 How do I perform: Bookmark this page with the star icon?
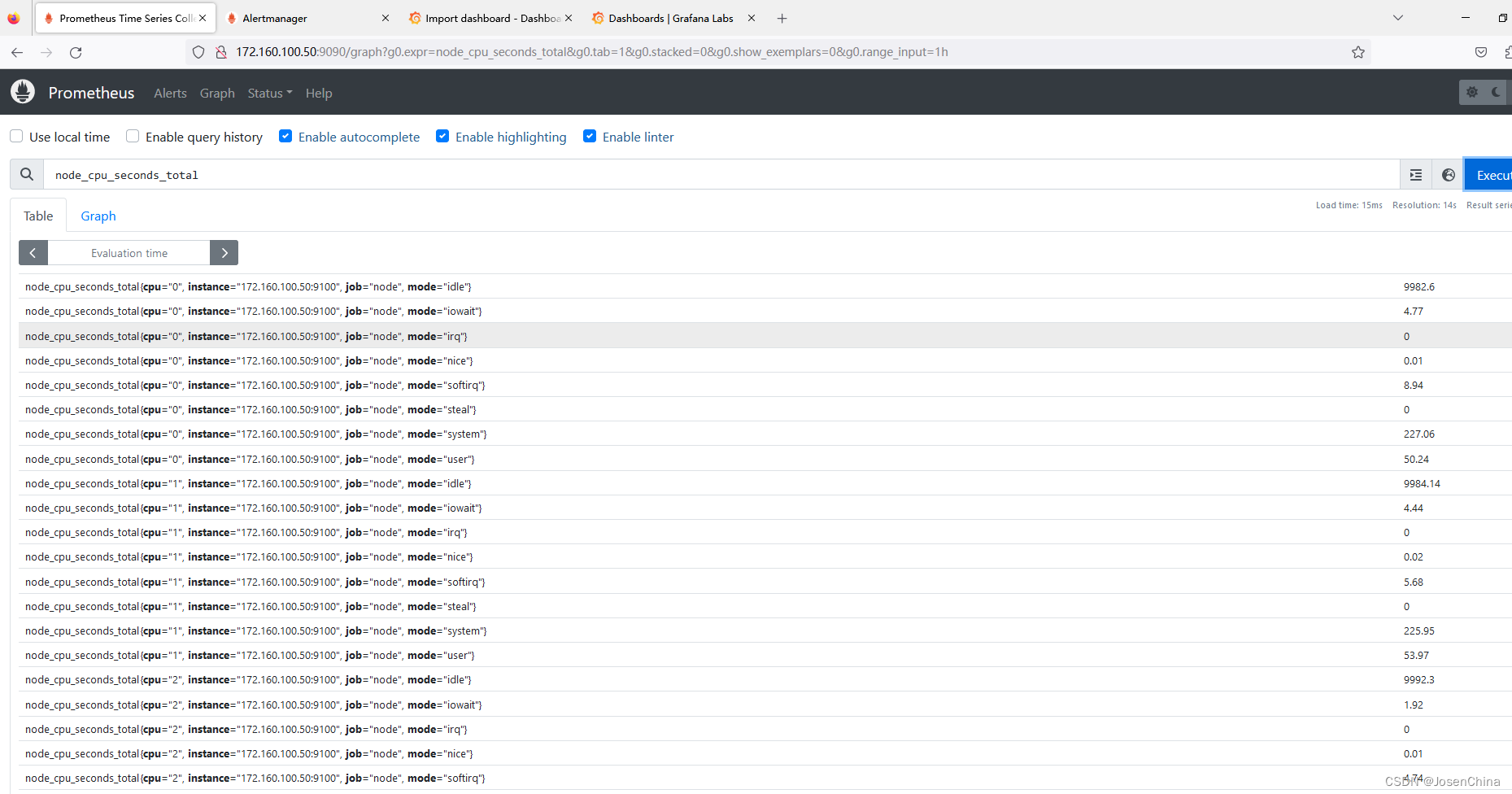click(x=1358, y=52)
